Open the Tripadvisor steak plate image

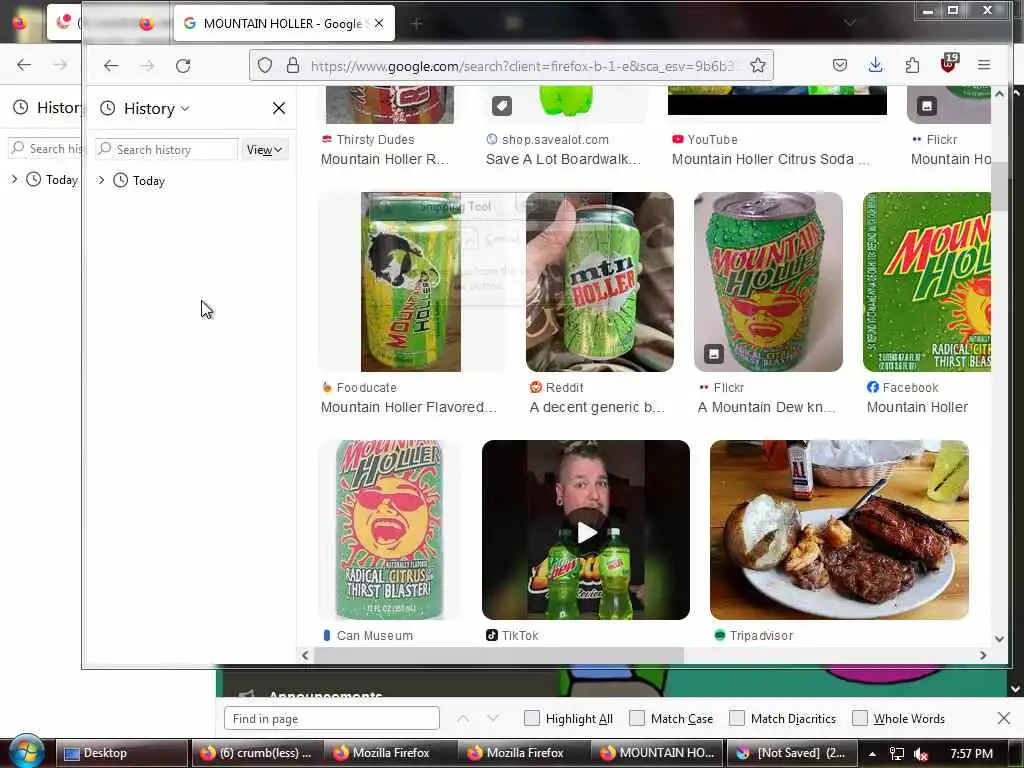coord(839,530)
